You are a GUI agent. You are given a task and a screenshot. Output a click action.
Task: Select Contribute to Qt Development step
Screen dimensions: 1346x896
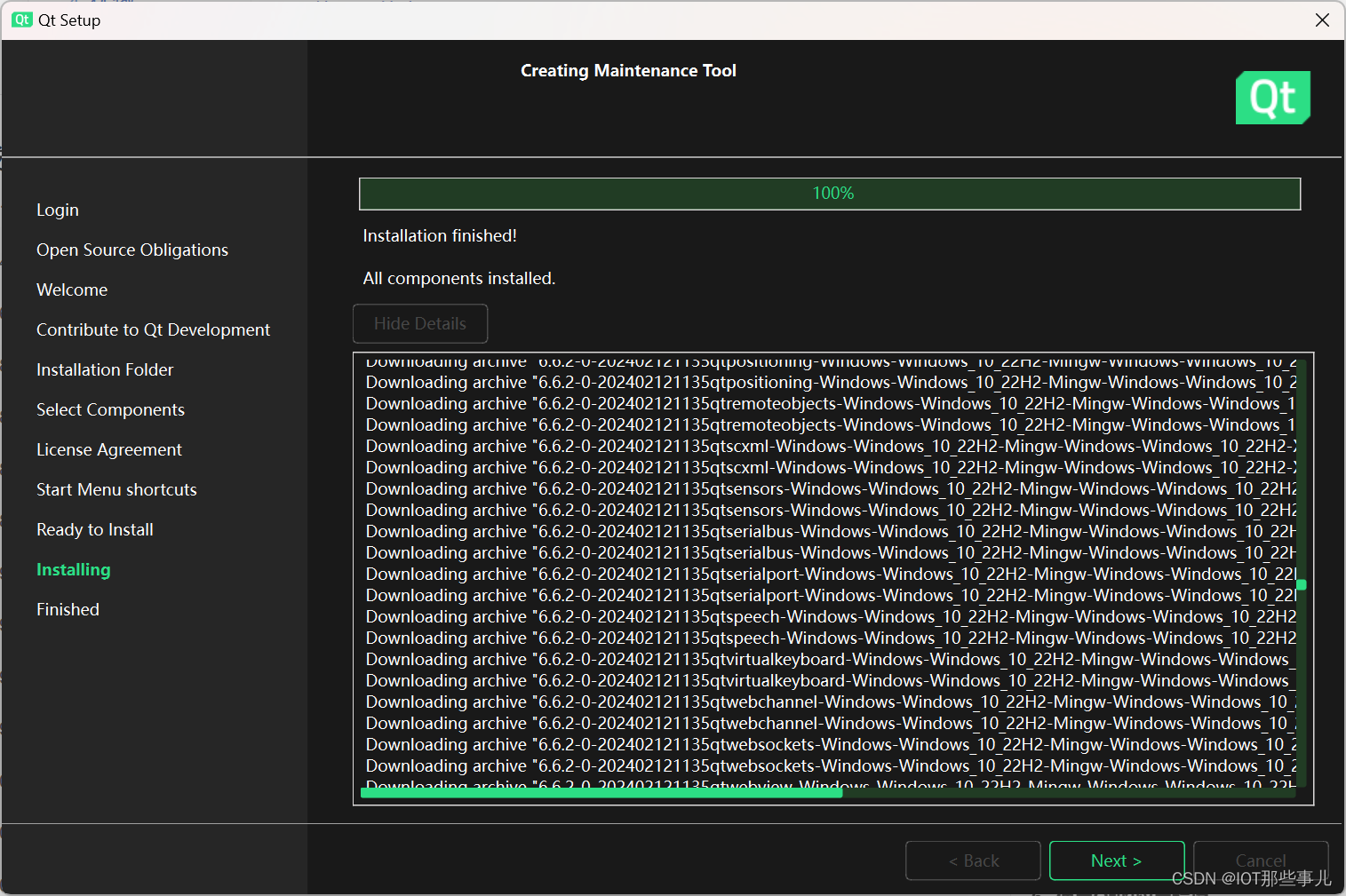[x=153, y=329]
